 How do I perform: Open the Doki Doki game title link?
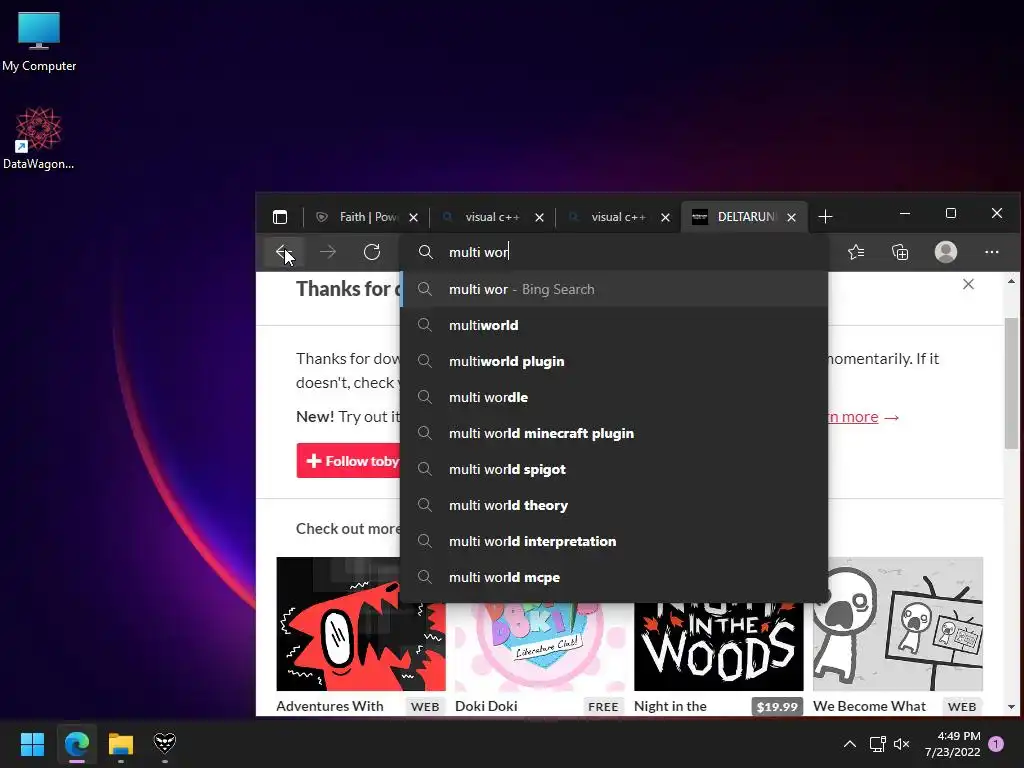[x=486, y=706]
